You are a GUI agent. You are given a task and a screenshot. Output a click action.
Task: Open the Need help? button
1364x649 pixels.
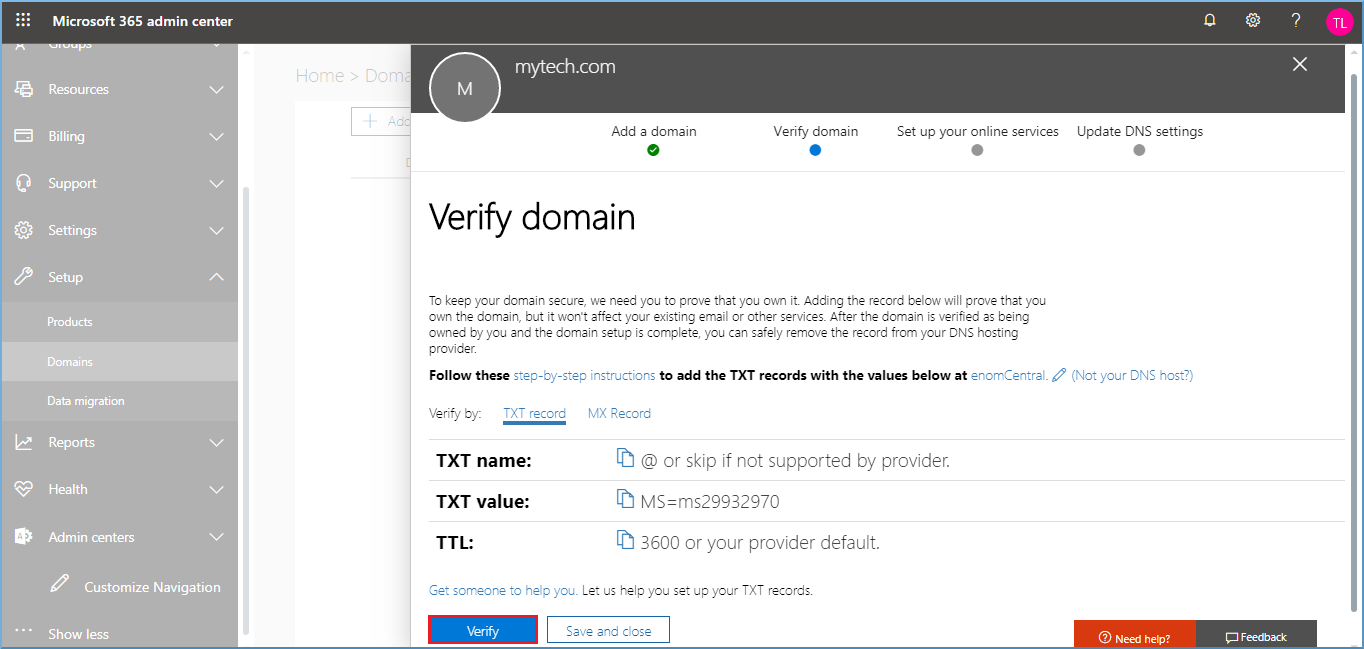pyautogui.click(x=1134, y=635)
